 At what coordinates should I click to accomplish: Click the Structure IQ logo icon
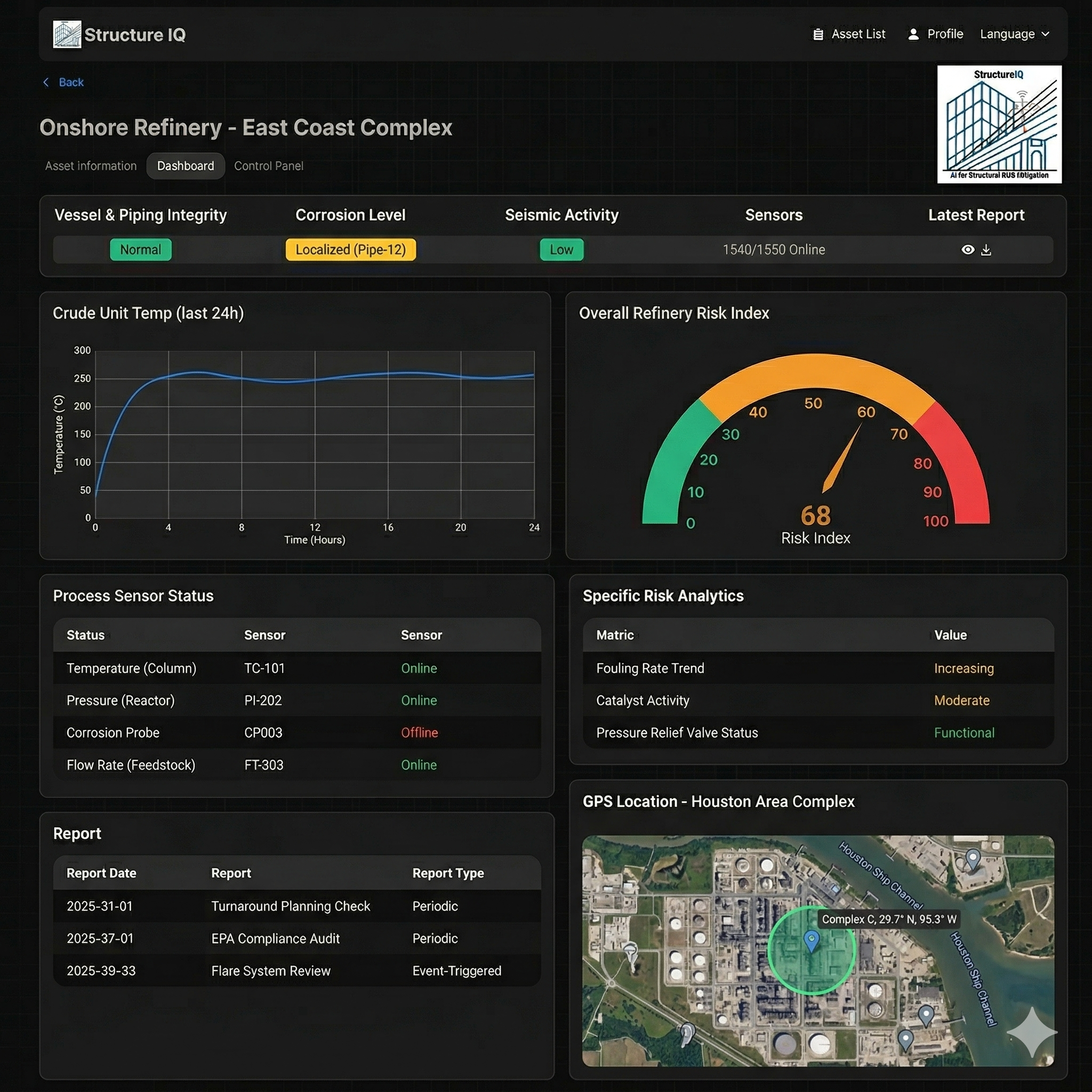point(67,35)
